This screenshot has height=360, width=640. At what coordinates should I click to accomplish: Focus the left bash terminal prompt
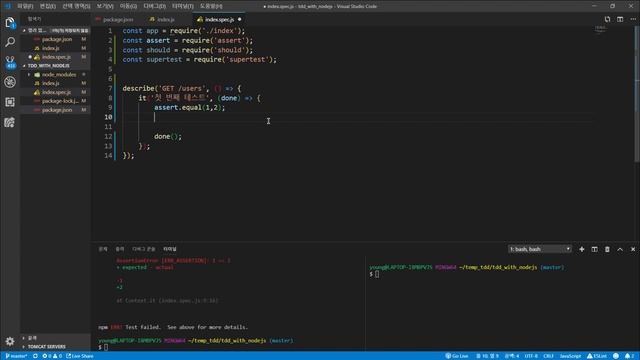(x=106, y=347)
